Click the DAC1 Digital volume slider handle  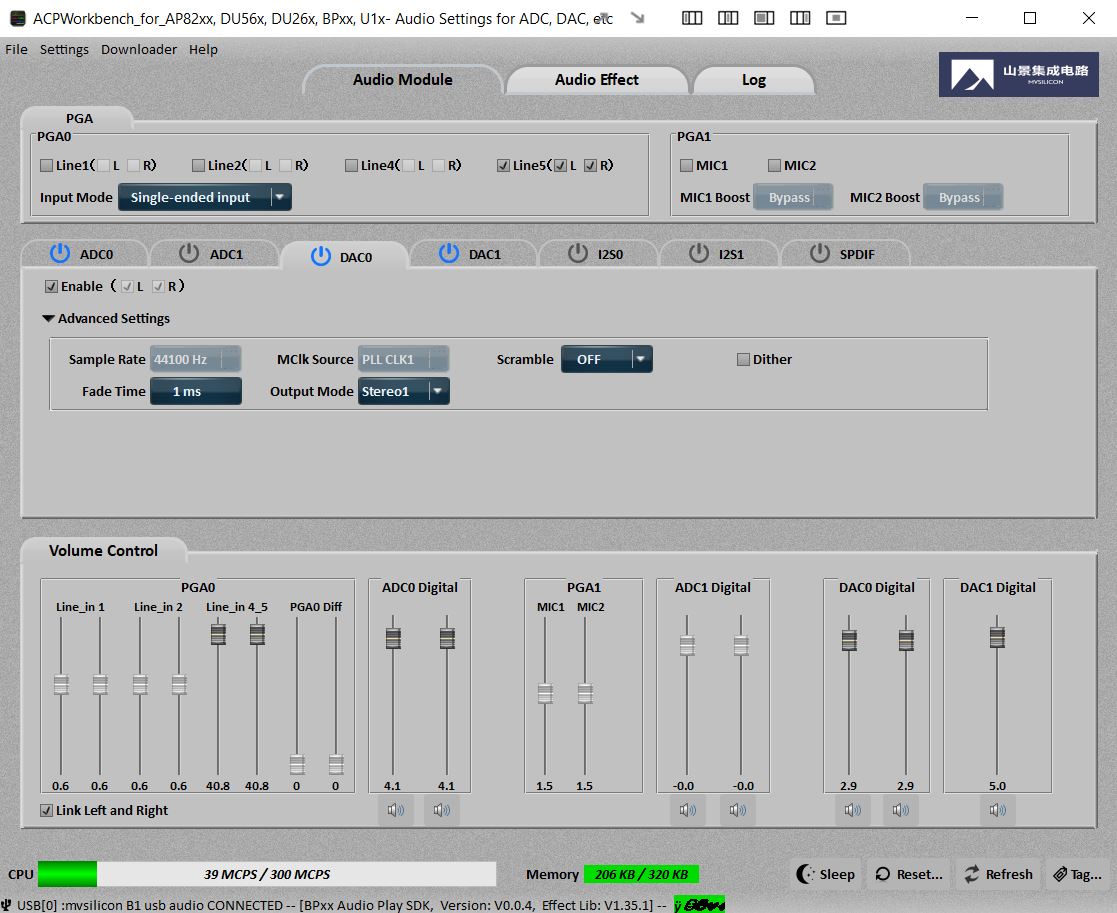click(997, 637)
